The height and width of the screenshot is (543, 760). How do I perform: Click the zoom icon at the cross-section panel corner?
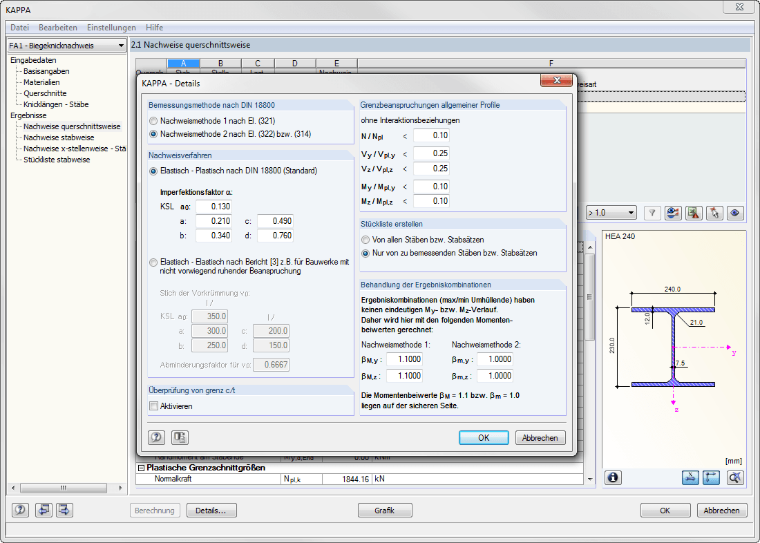[735, 478]
